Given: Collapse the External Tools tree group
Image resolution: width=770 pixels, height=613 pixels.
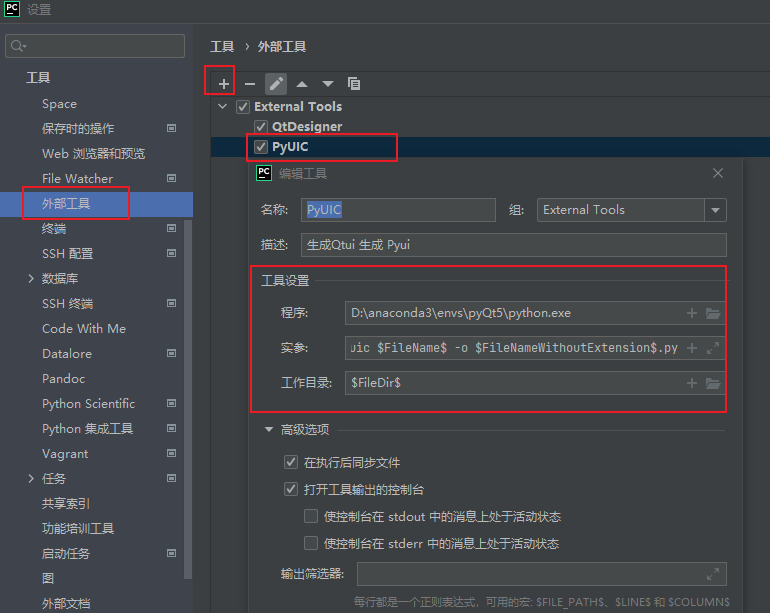Looking at the screenshot, I should 222,107.
